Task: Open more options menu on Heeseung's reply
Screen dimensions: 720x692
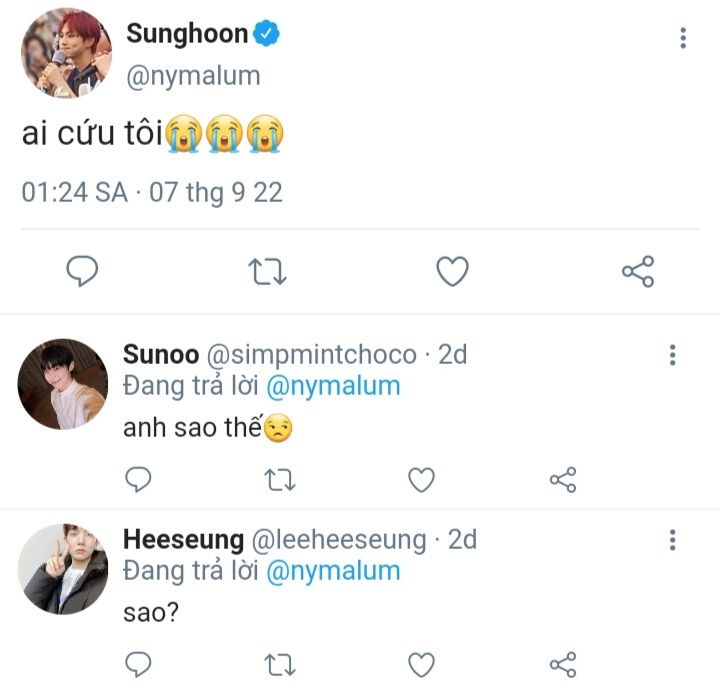Action: pyautogui.click(x=673, y=541)
